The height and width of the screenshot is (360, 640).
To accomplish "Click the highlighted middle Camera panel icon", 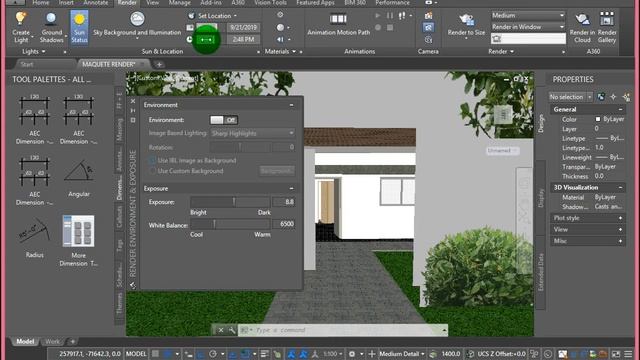I will [428, 27].
